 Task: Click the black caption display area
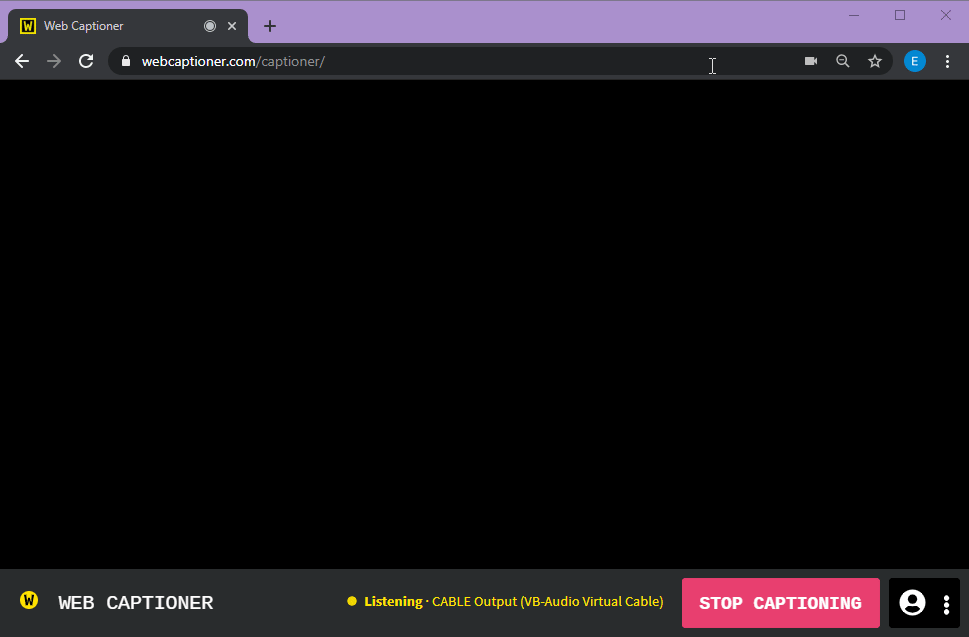pyautogui.click(x=484, y=320)
